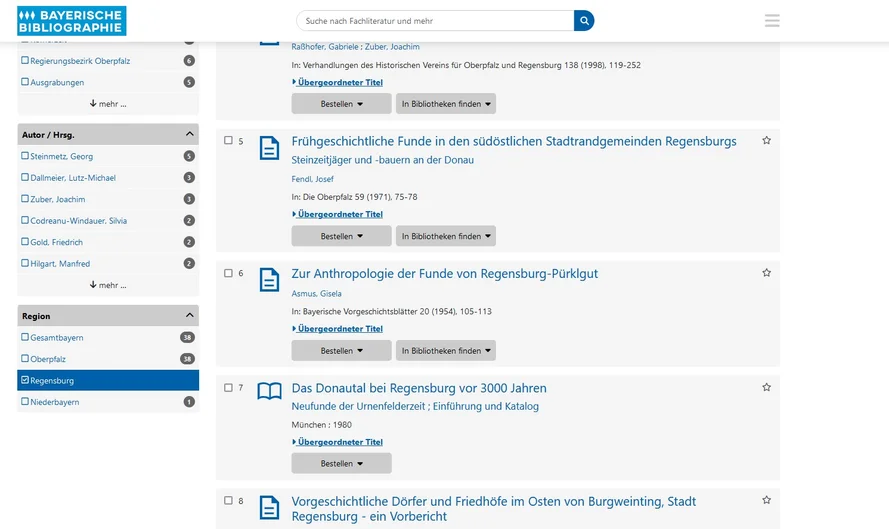Open Bestellen dropdown for result 7
889x529 pixels.
coord(341,463)
